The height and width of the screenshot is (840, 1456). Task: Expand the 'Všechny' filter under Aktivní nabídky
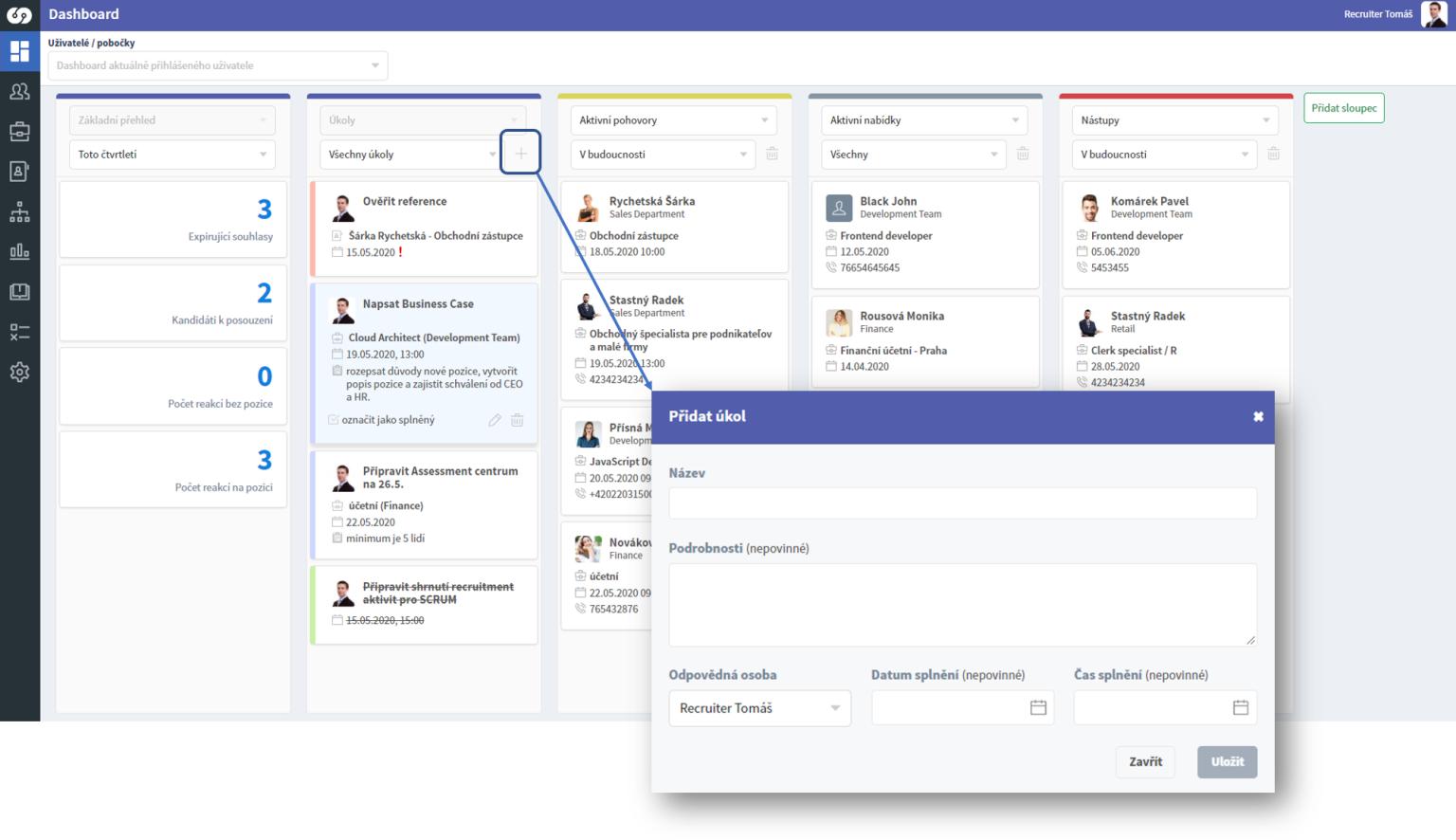(913, 154)
